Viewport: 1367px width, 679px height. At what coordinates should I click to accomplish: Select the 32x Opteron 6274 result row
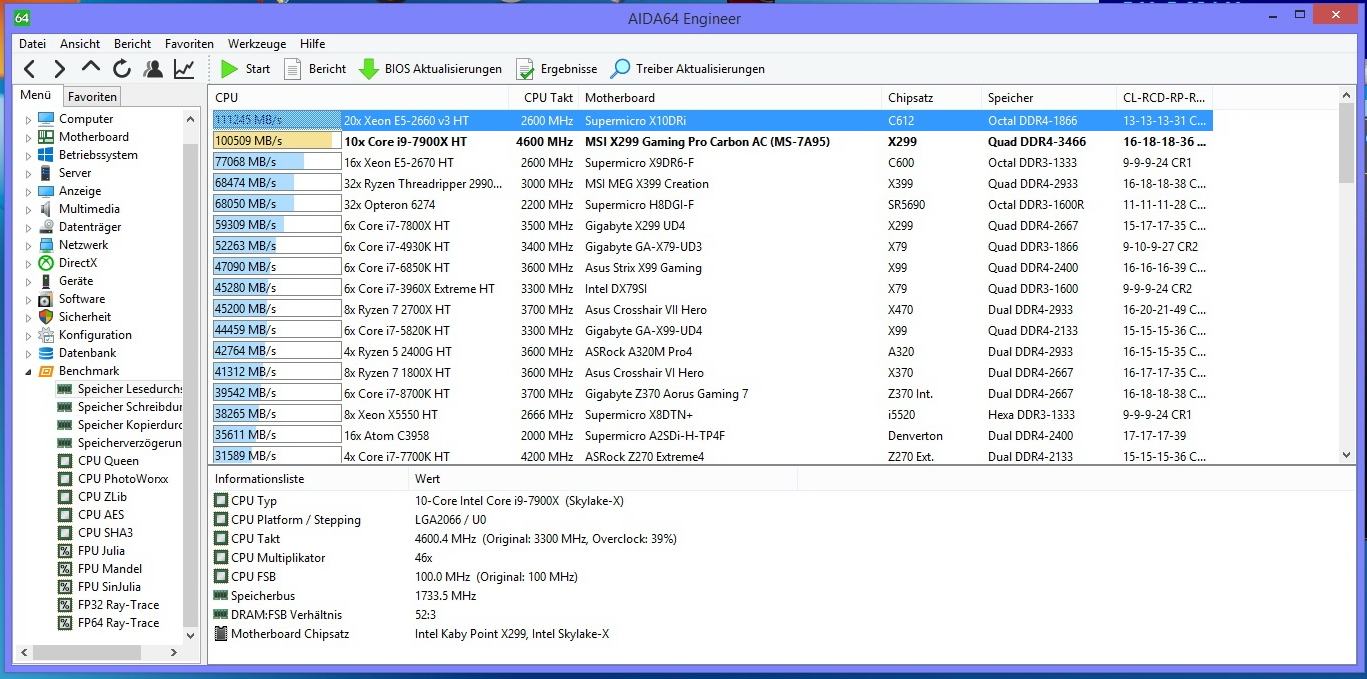pyautogui.click(x=712, y=204)
